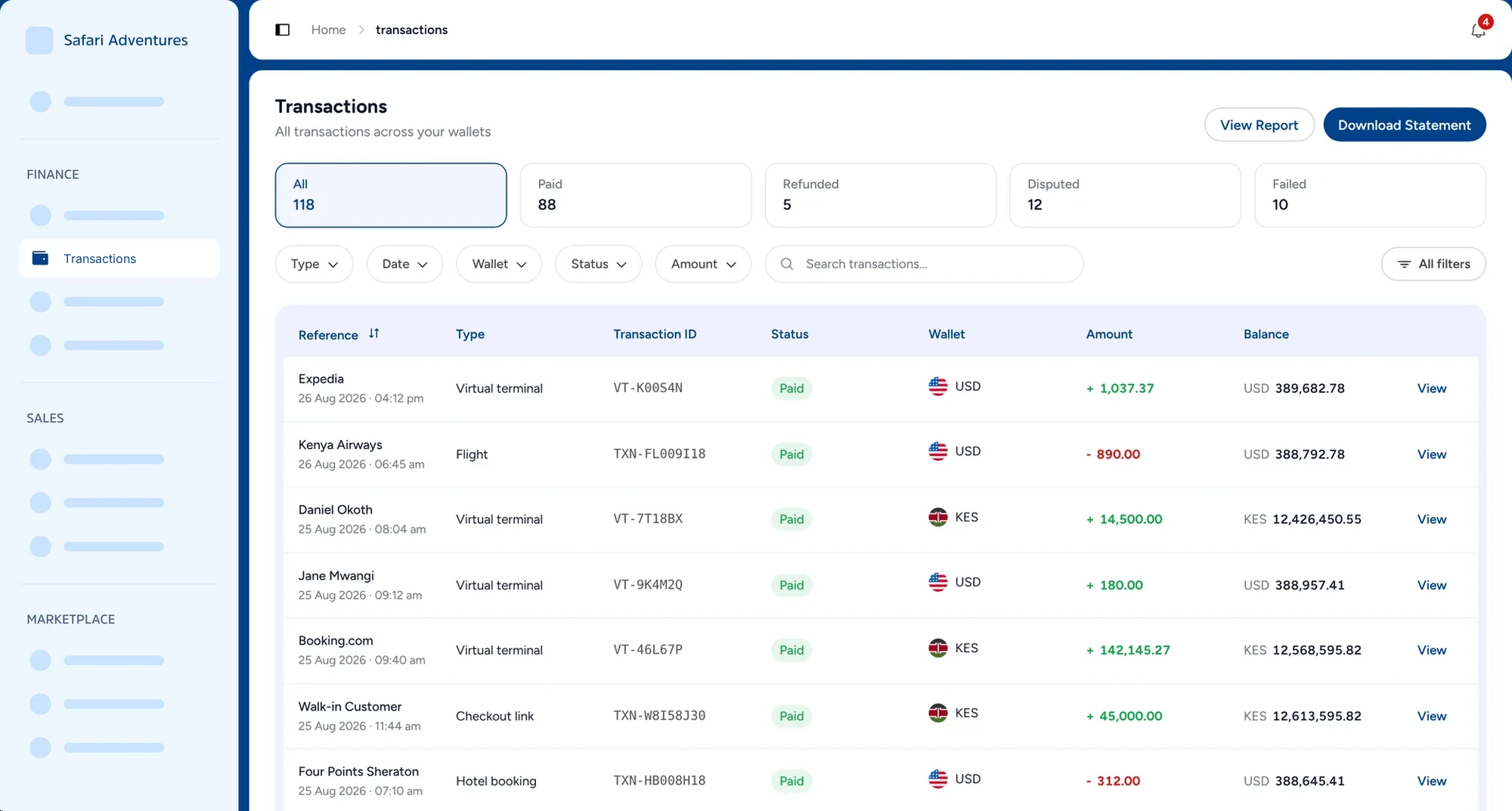1512x811 pixels.
Task: Open the Type filter dropdown
Action: (314, 264)
